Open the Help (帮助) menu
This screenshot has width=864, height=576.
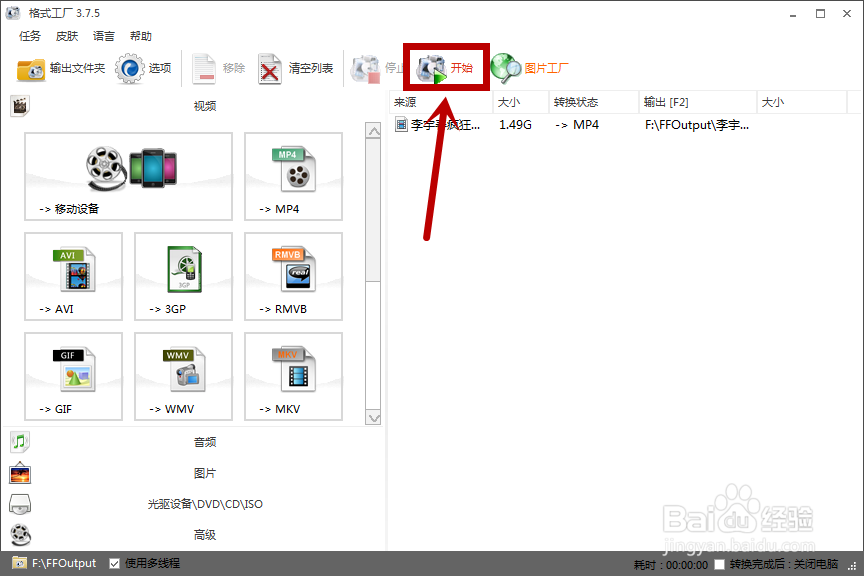click(141, 36)
